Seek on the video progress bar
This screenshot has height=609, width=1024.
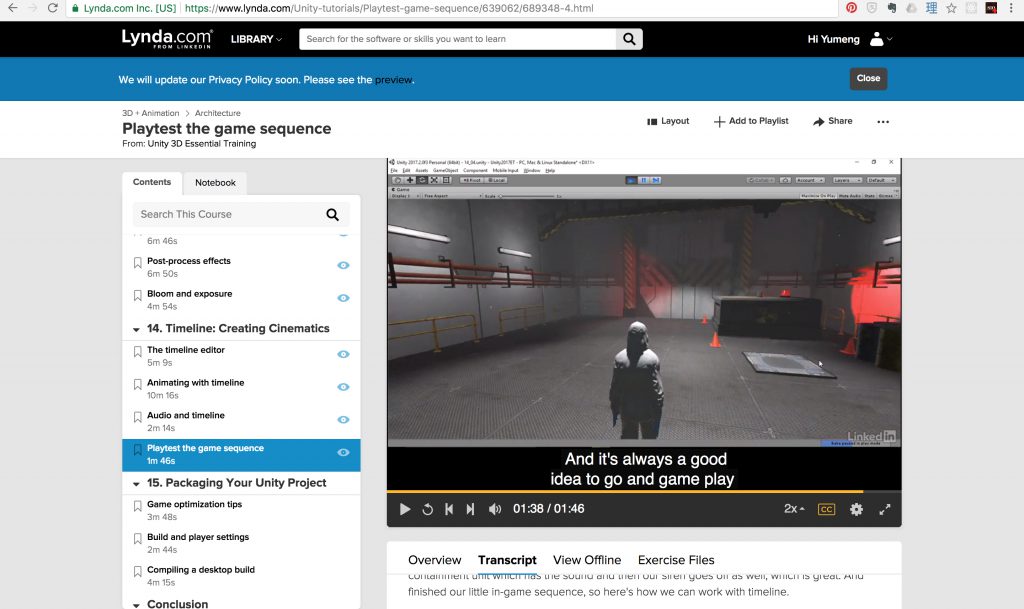pos(644,491)
